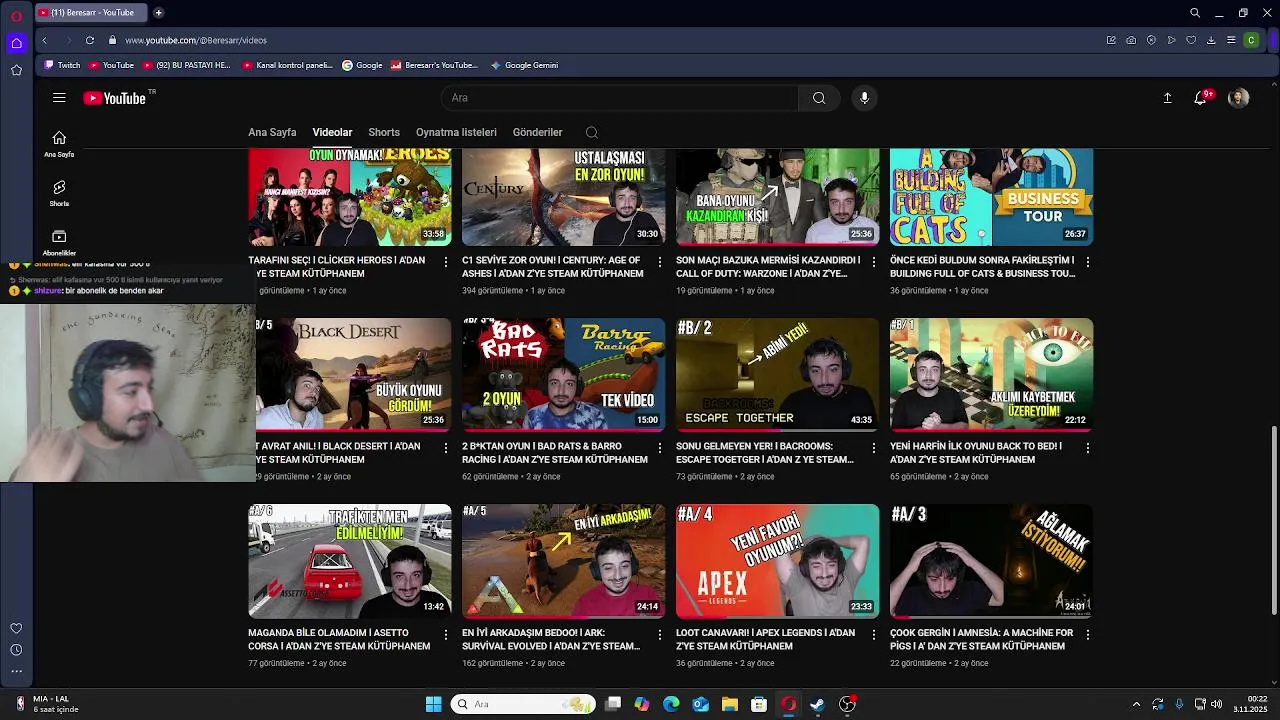Image resolution: width=1280 pixels, height=720 pixels.
Task: Open Opera sidebar three-dots more options
Action: click(x=16, y=671)
